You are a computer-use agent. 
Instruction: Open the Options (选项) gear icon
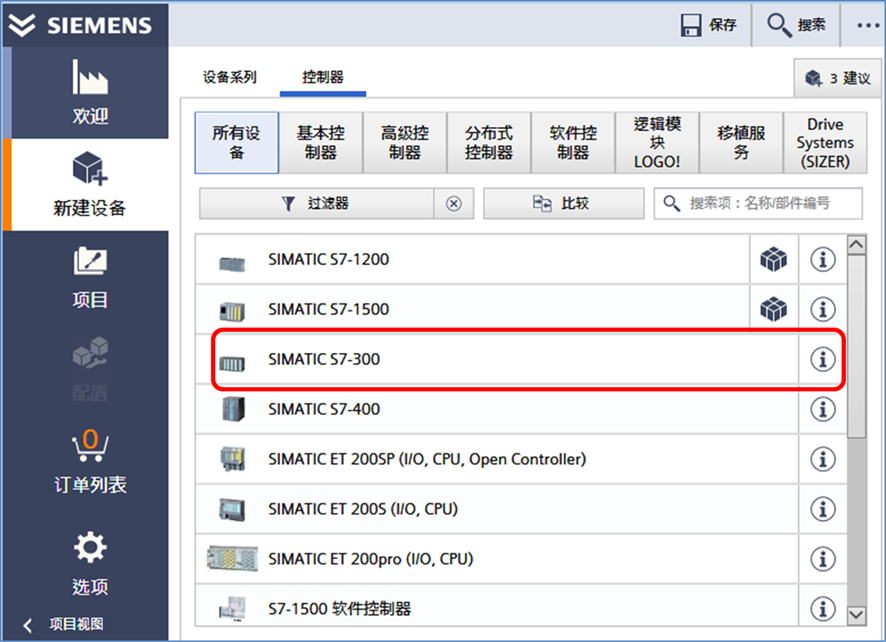pos(90,547)
